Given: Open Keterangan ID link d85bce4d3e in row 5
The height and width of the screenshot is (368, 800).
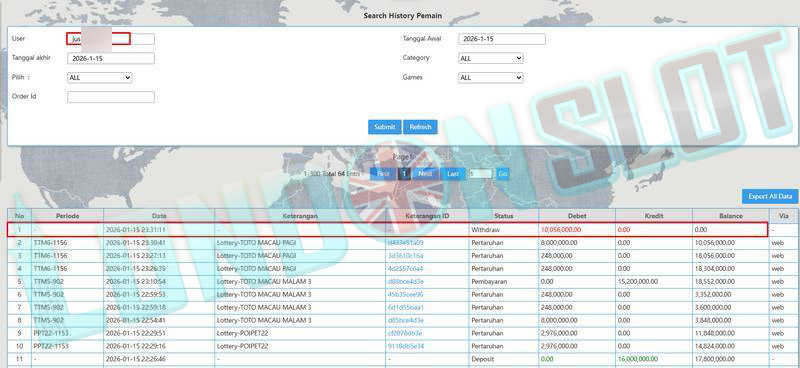Looking at the screenshot, I should pos(406,282).
